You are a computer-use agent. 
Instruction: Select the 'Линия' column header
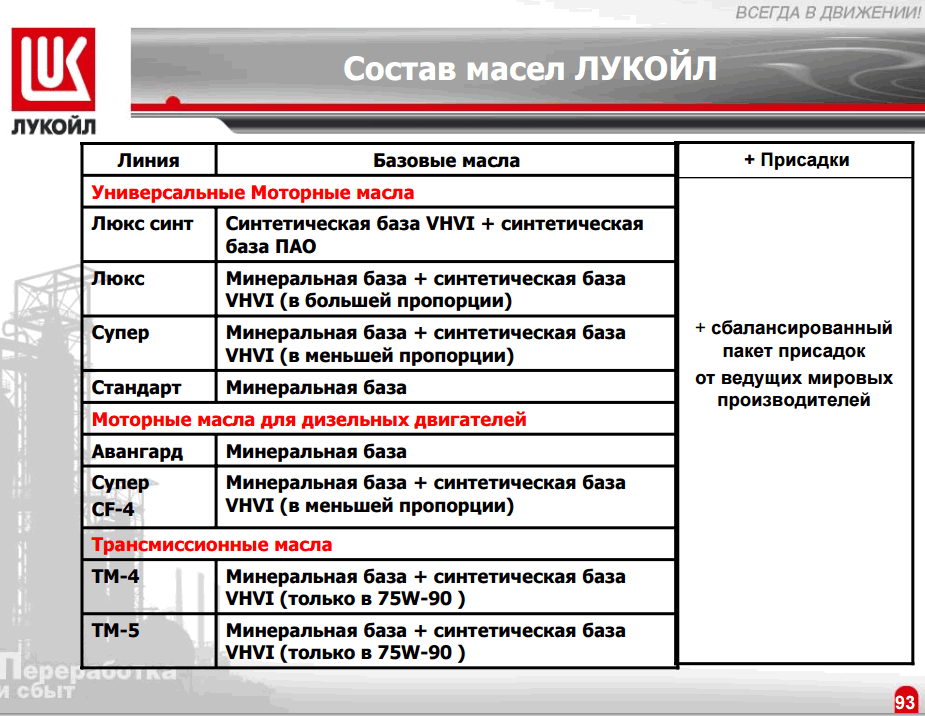coord(149,160)
